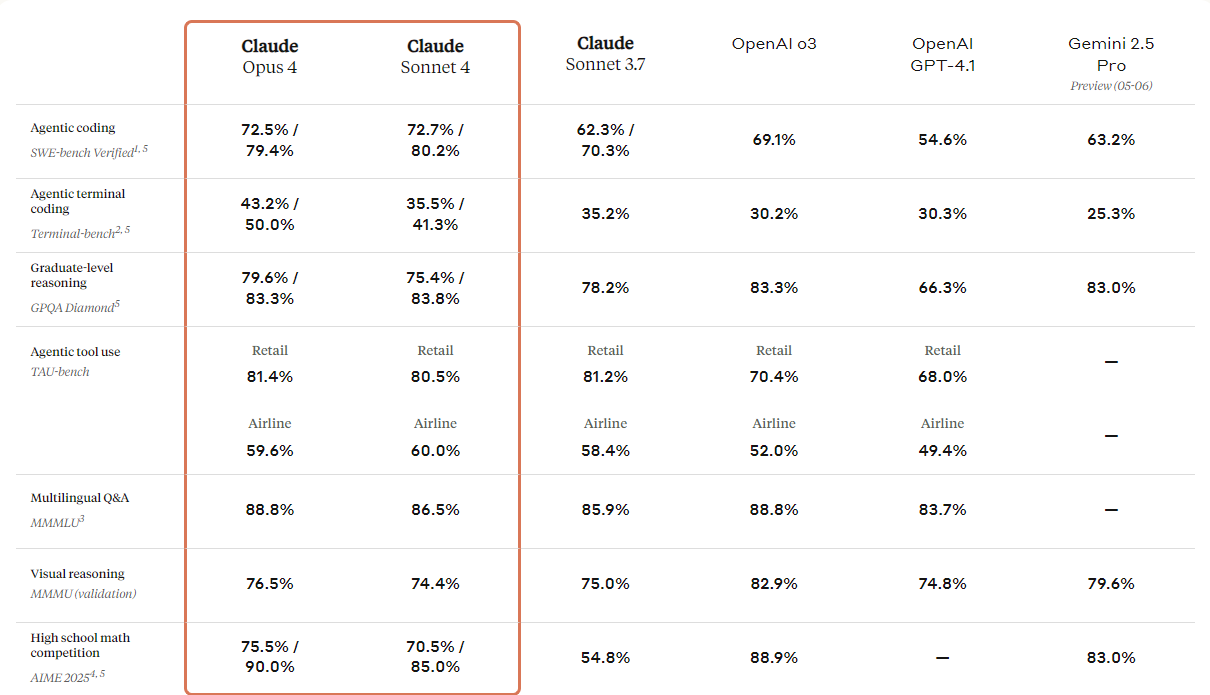Select the Claude Sonnet 4 column header

[435, 57]
